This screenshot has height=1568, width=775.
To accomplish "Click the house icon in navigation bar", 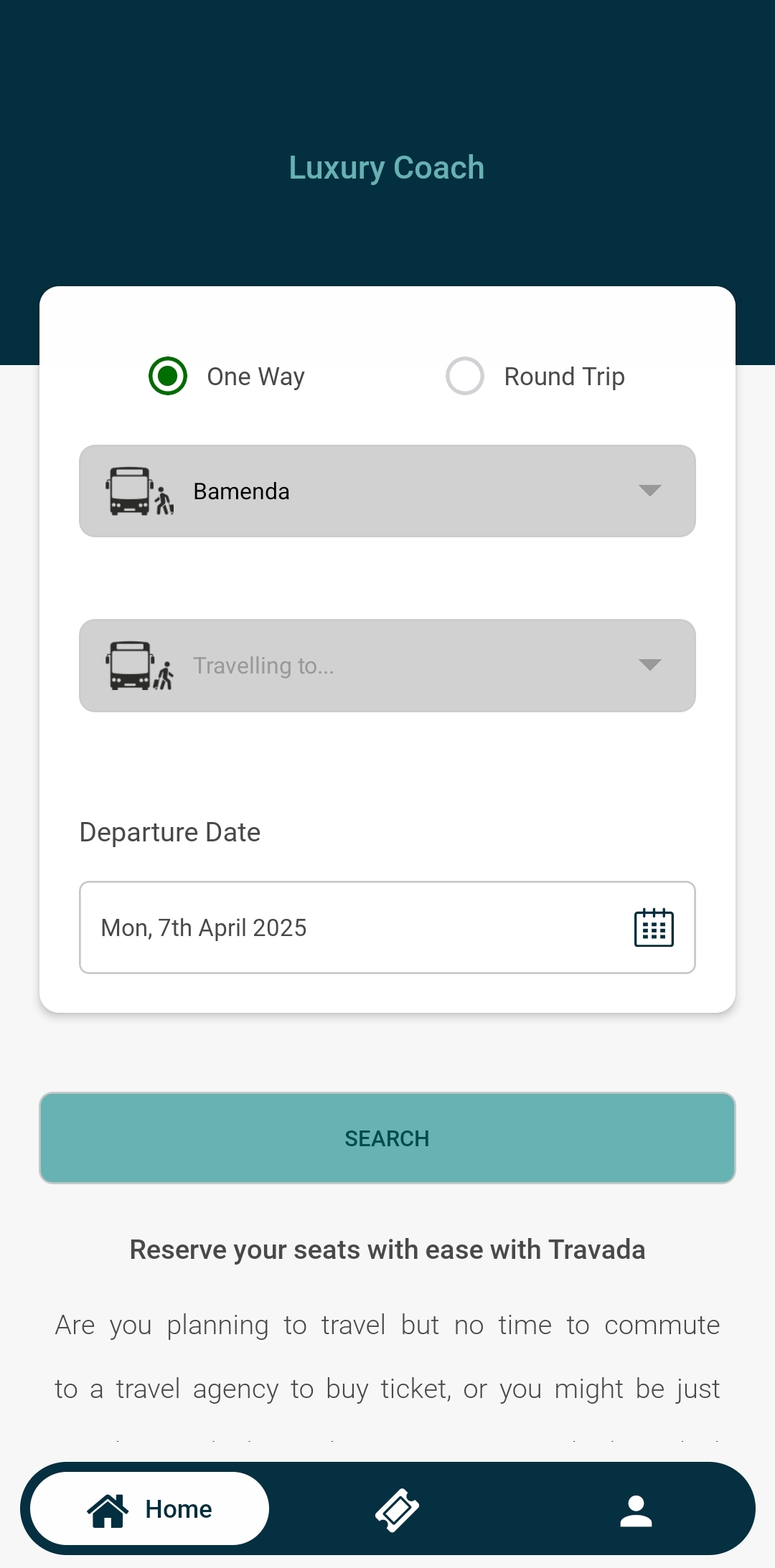I will click(108, 1509).
